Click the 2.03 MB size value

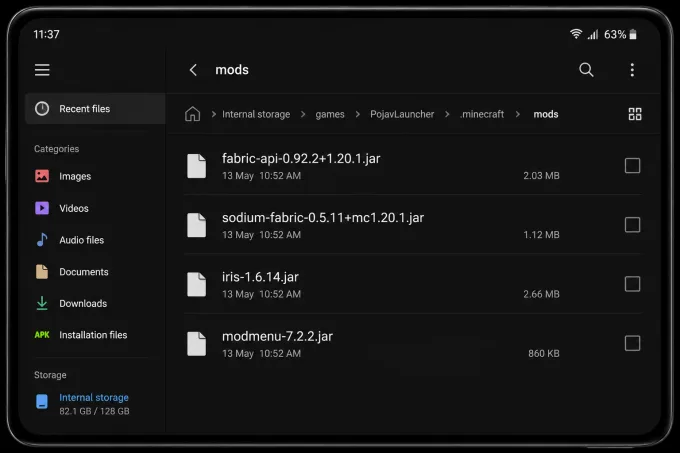541,176
